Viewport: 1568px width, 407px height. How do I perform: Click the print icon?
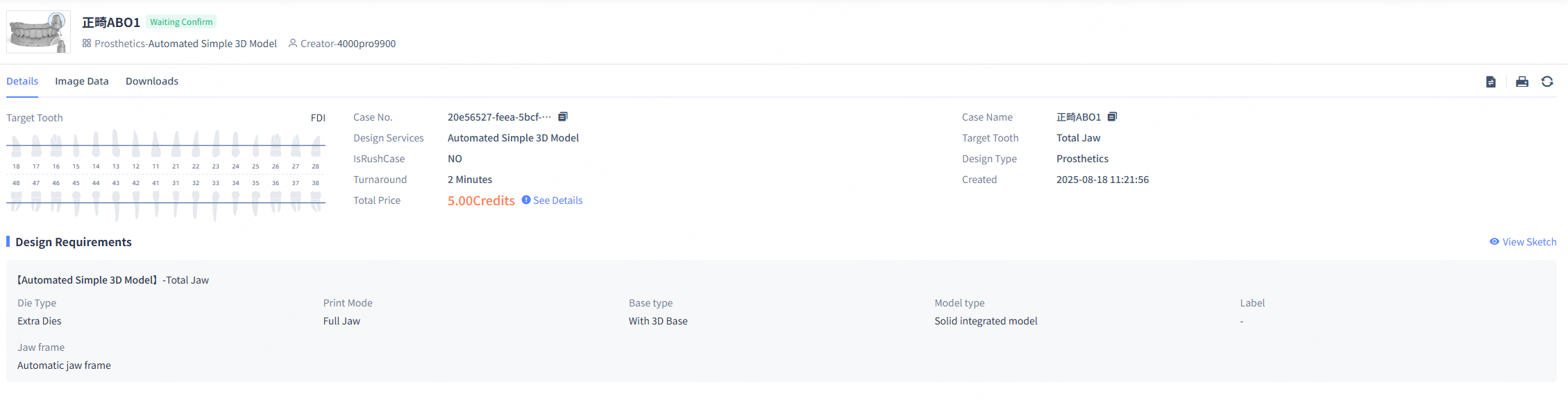coord(1522,82)
